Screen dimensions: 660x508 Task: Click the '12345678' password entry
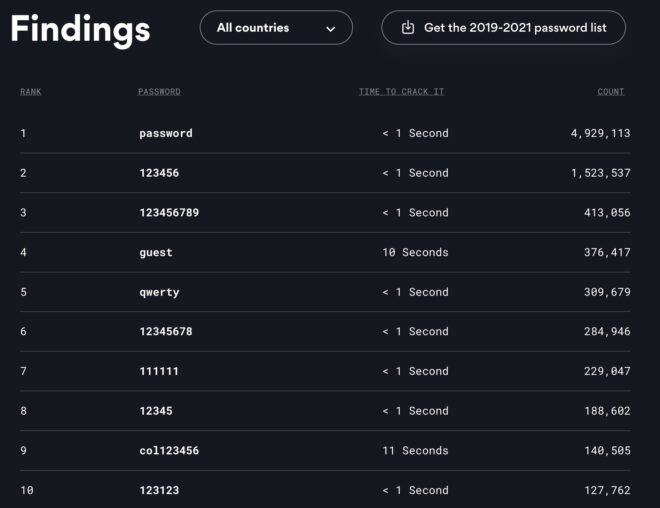166,332
